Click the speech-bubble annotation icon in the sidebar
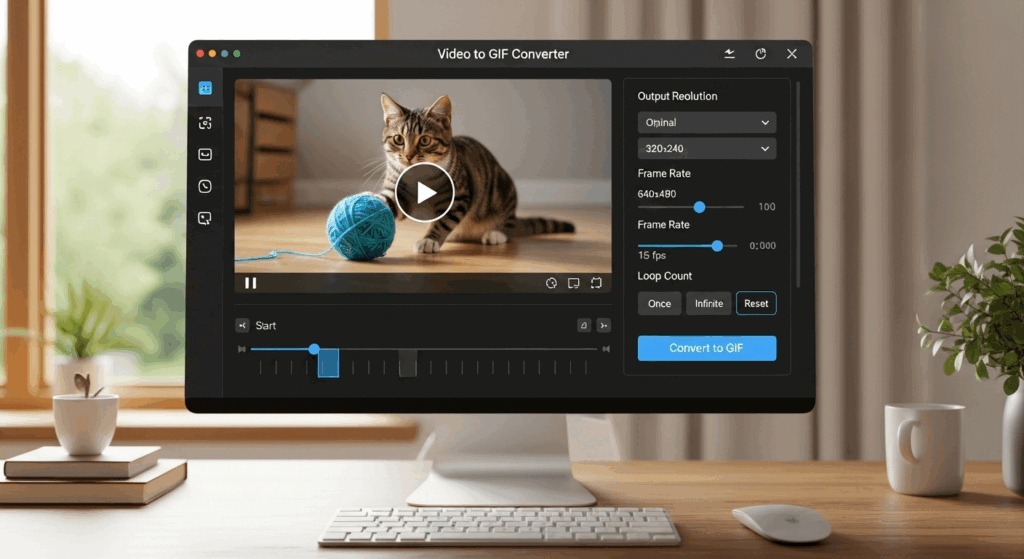This screenshot has height=559, width=1024. click(205, 218)
